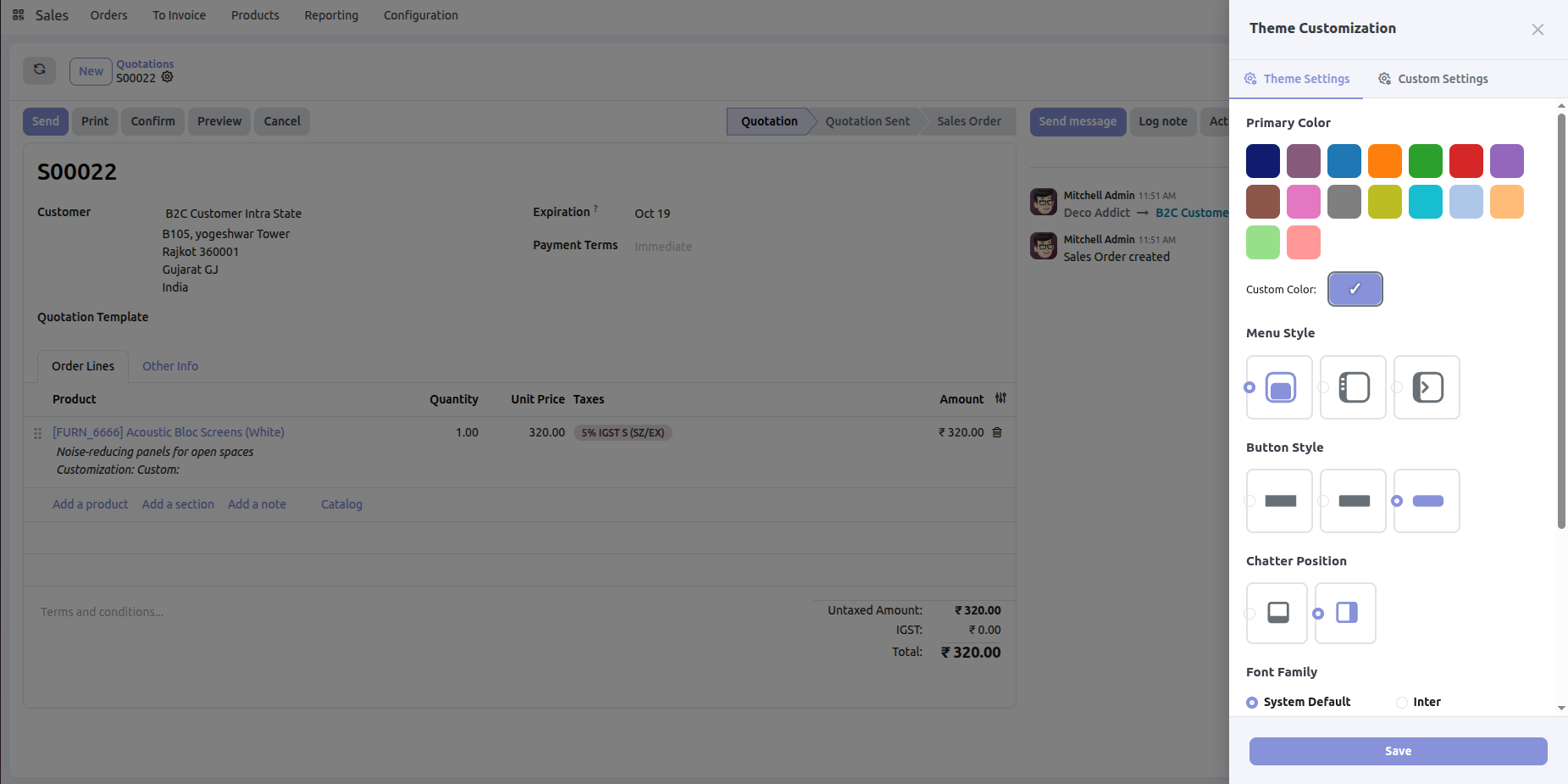The width and height of the screenshot is (1568, 784).
Task: Select radio for the sidebar menu style card
Action: tap(1323, 387)
